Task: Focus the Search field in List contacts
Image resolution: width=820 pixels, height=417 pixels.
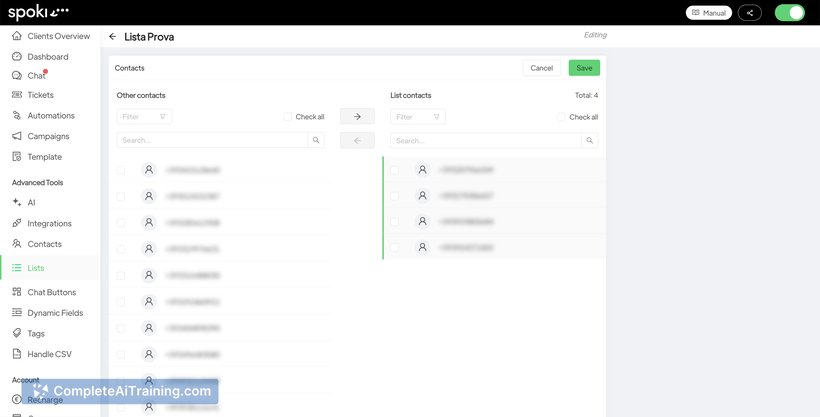Action: point(486,140)
